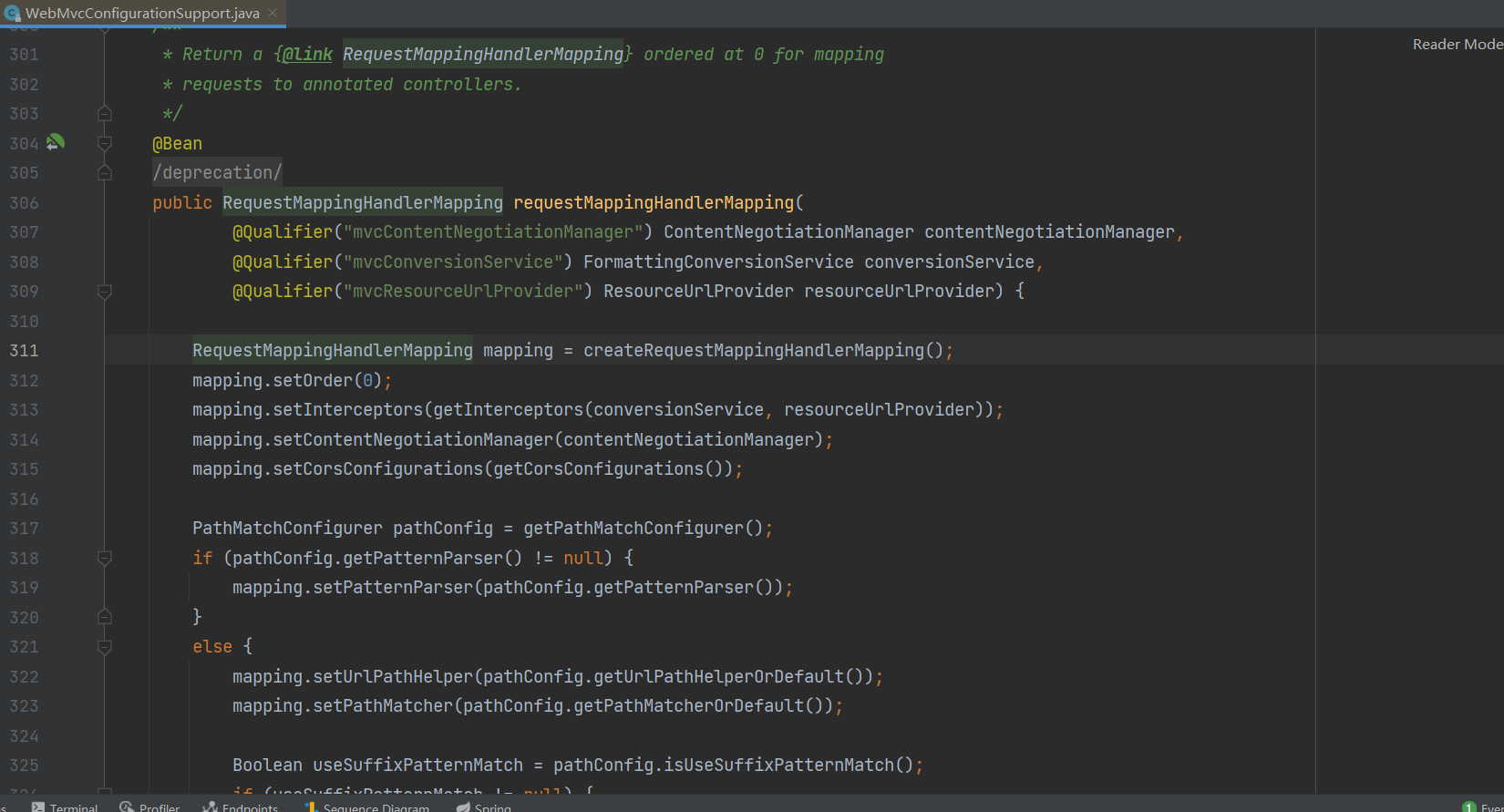Collapse the if block at line 318
This screenshot has height=812, width=1504.
tap(105, 558)
